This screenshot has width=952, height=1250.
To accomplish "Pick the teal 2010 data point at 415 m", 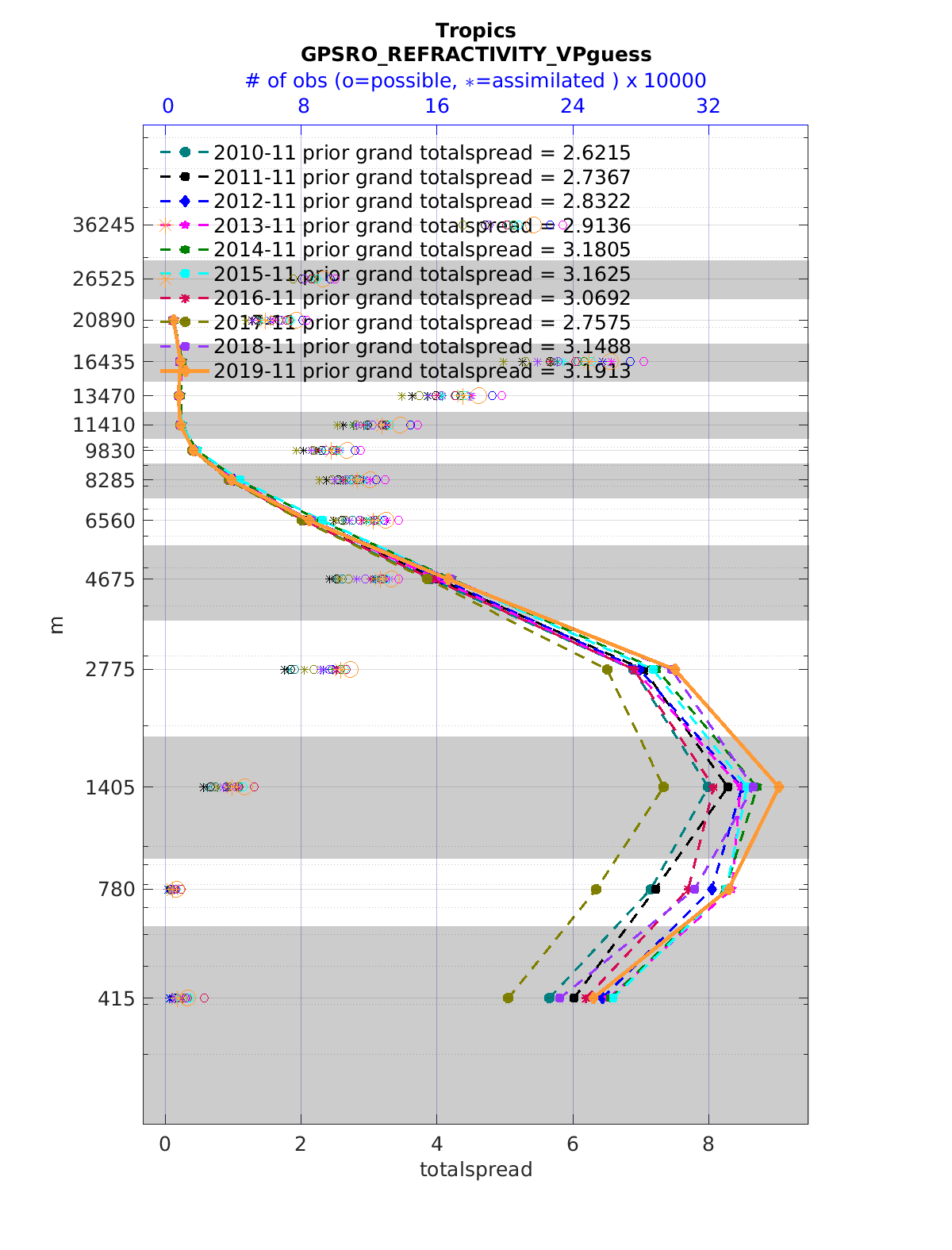I will [x=549, y=998].
